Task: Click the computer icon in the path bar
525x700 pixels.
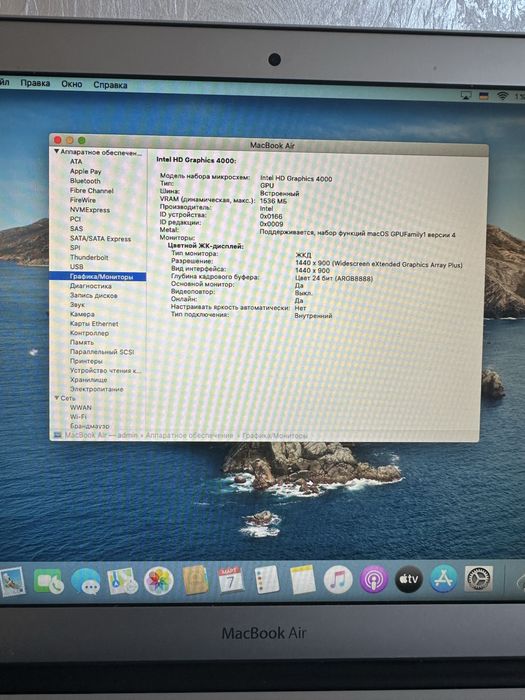Action: 57,434
